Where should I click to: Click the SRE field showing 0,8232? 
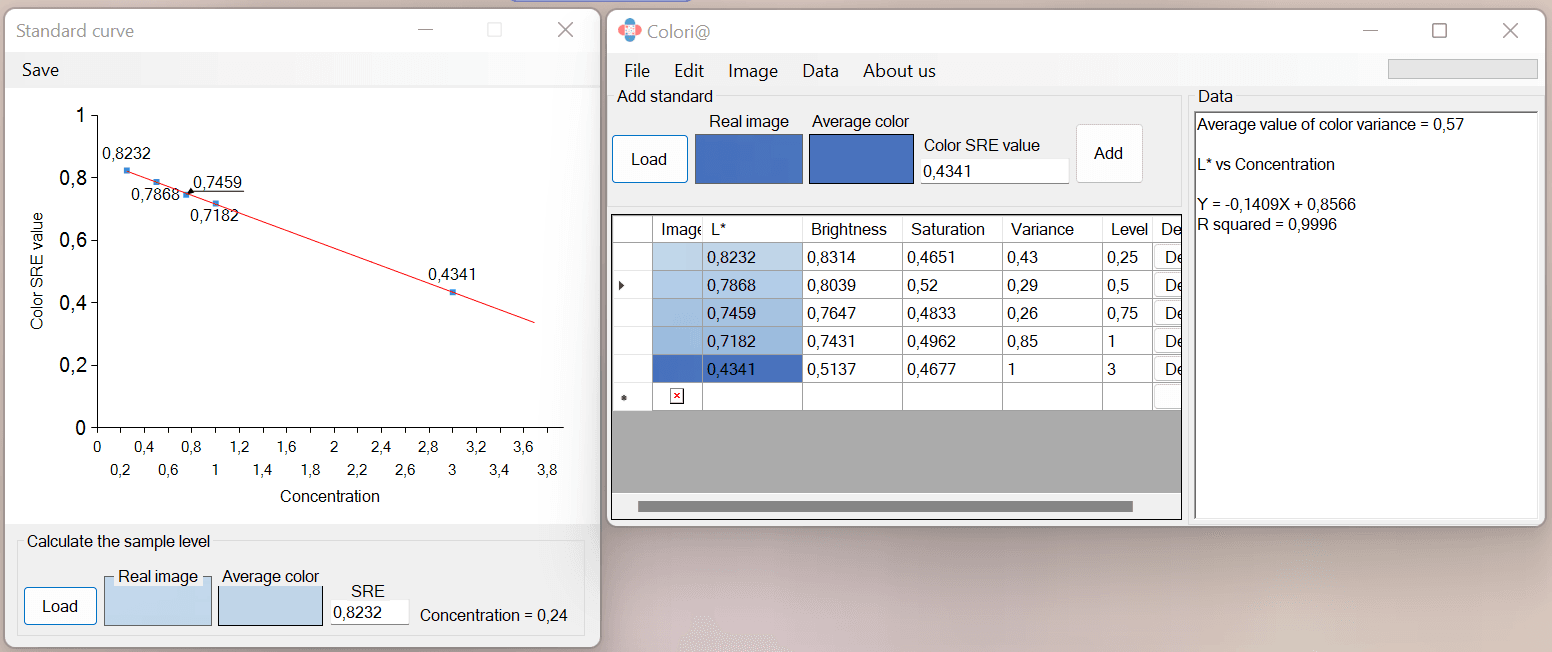pos(369,612)
